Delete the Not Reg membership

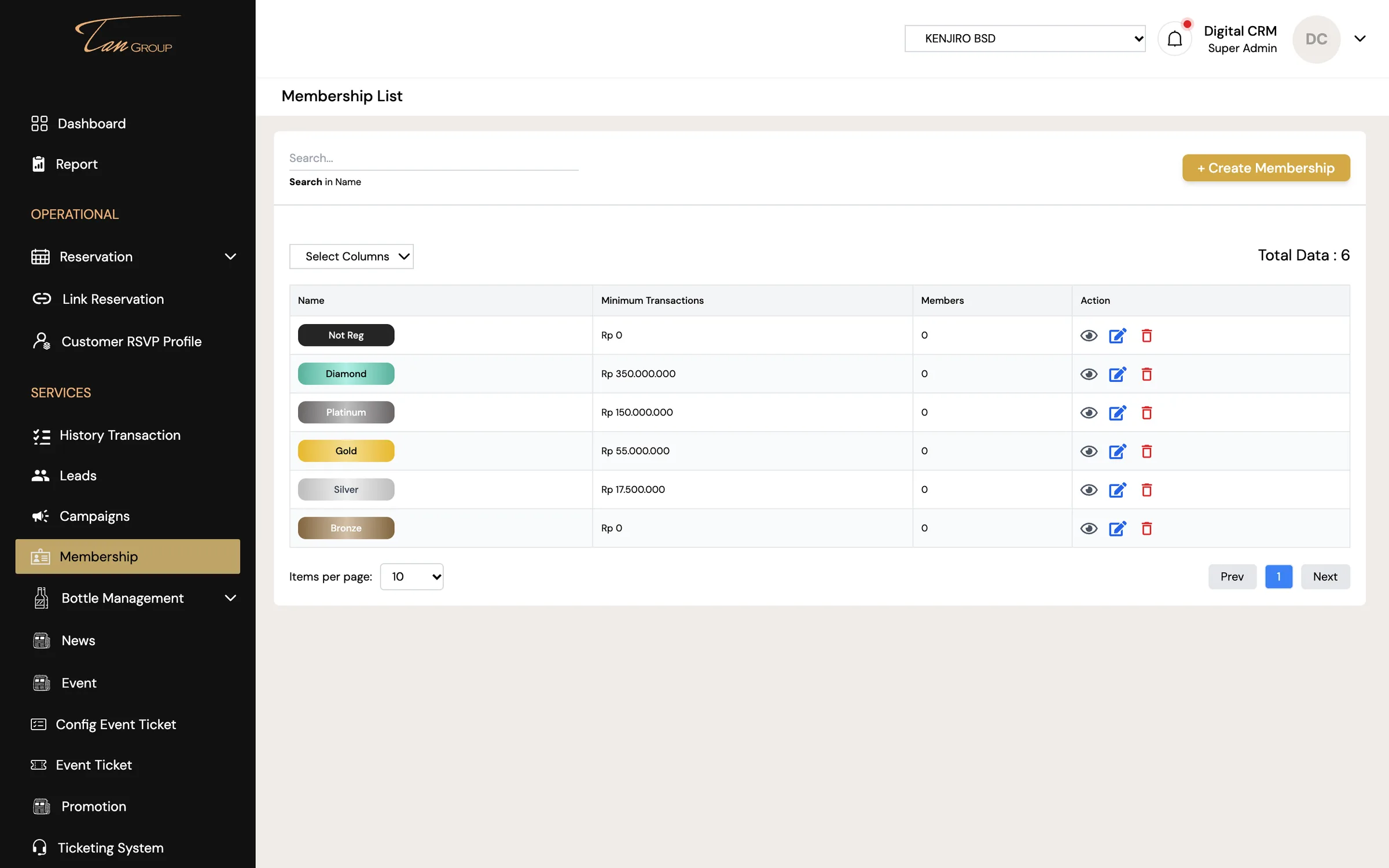click(1147, 335)
